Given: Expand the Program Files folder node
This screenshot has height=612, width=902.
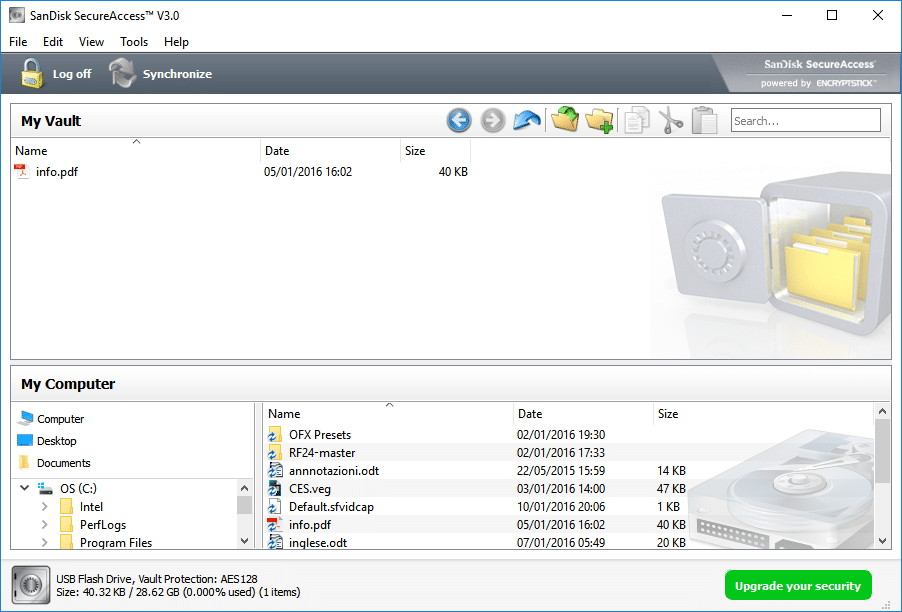Looking at the screenshot, I should click(45, 542).
